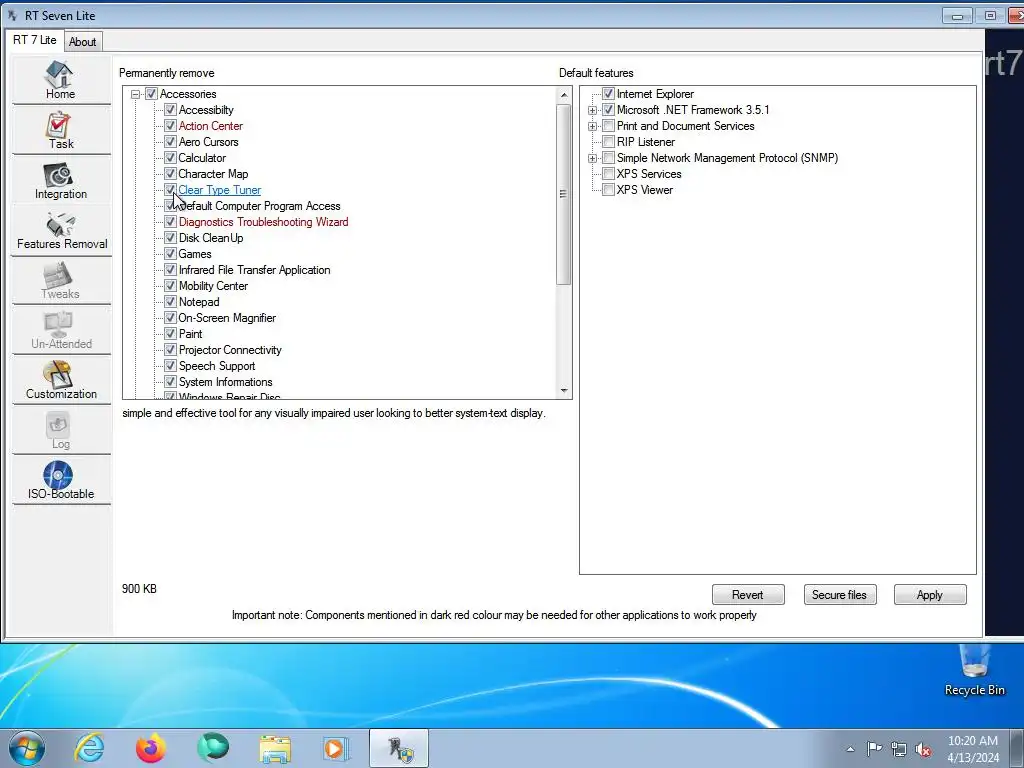Toggle the Disk CleanUp checkbox
Viewport: 1024px width, 768px height.
click(170, 238)
